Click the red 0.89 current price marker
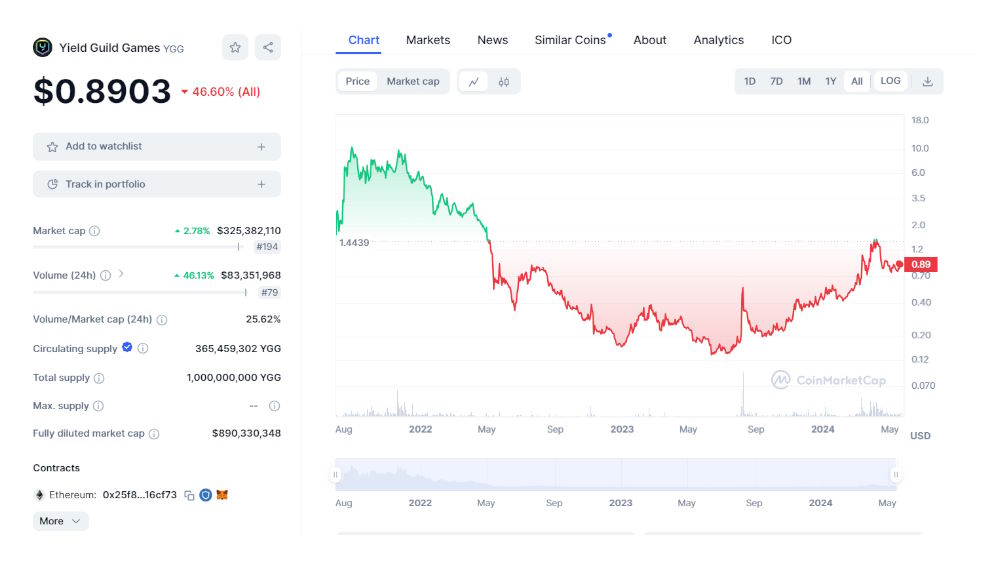 click(920, 264)
